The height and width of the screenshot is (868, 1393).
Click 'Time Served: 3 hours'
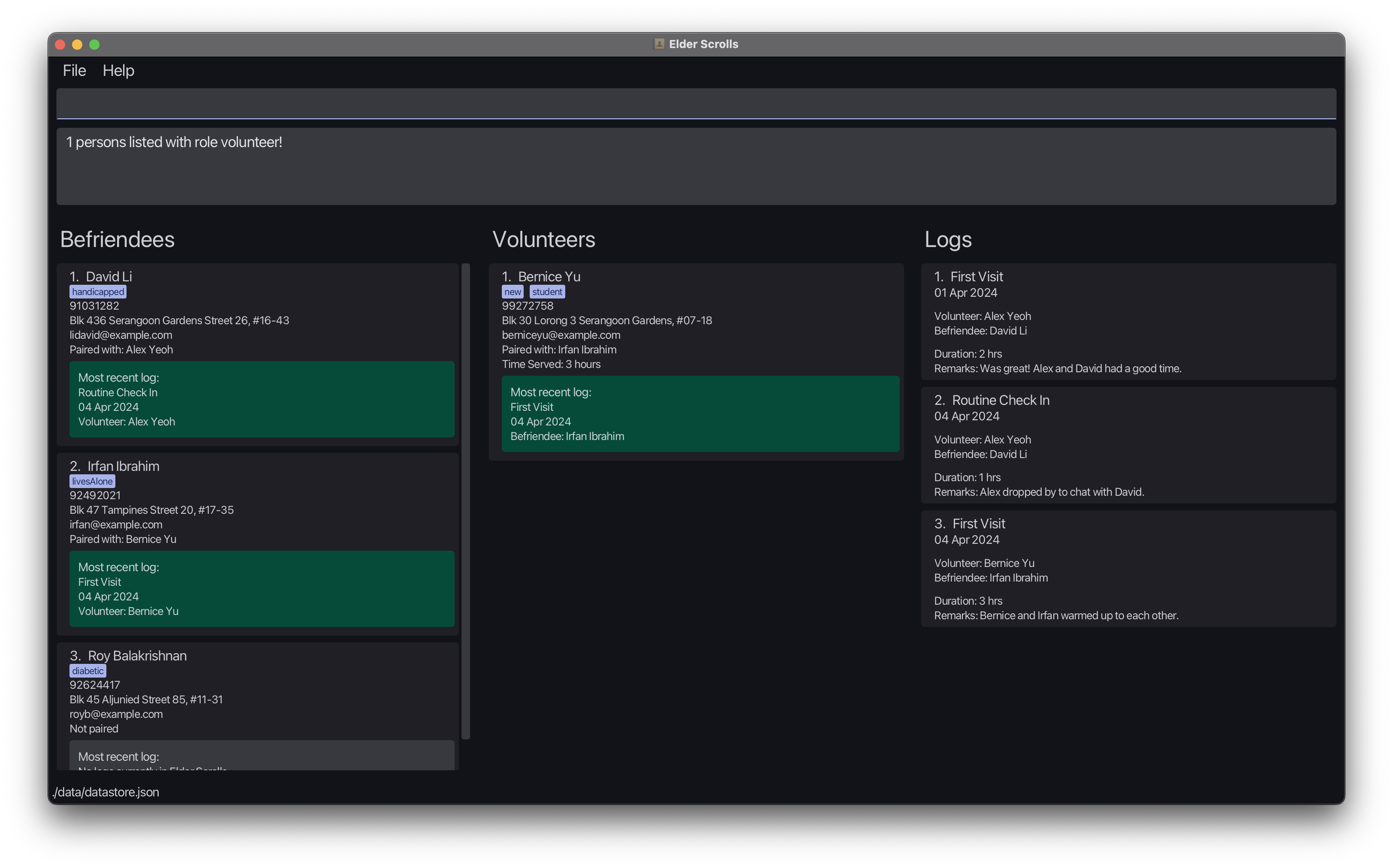tap(551, 364)
